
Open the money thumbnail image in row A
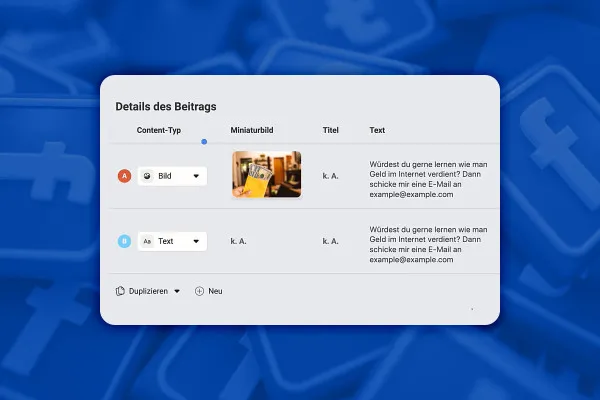267,174
